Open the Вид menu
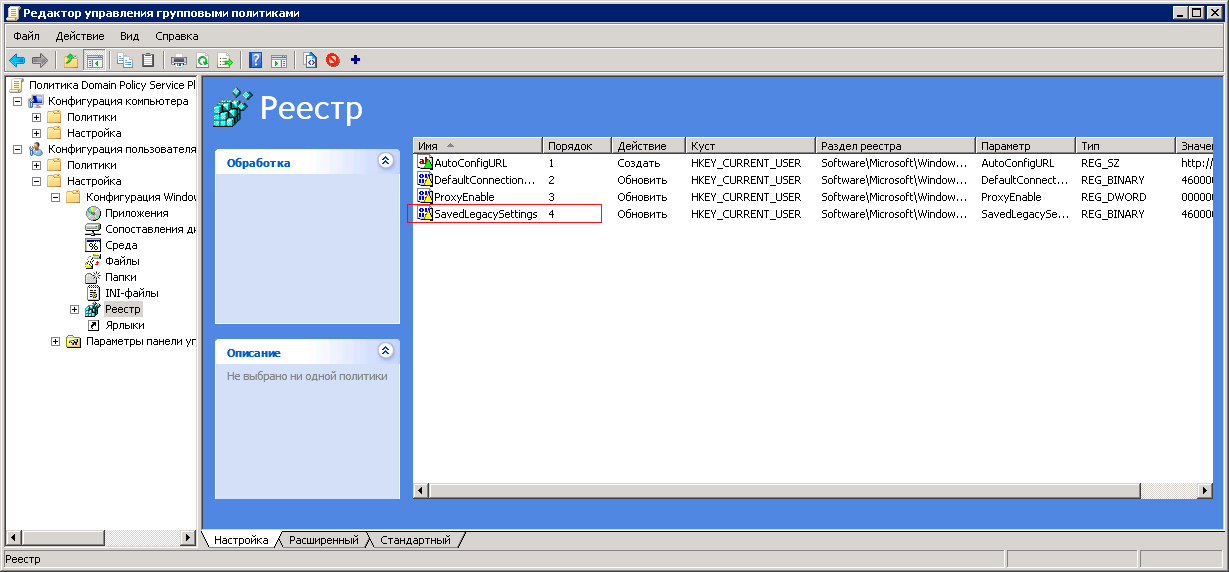This screenshot has height=572, width=1229. tap(129, 36)
